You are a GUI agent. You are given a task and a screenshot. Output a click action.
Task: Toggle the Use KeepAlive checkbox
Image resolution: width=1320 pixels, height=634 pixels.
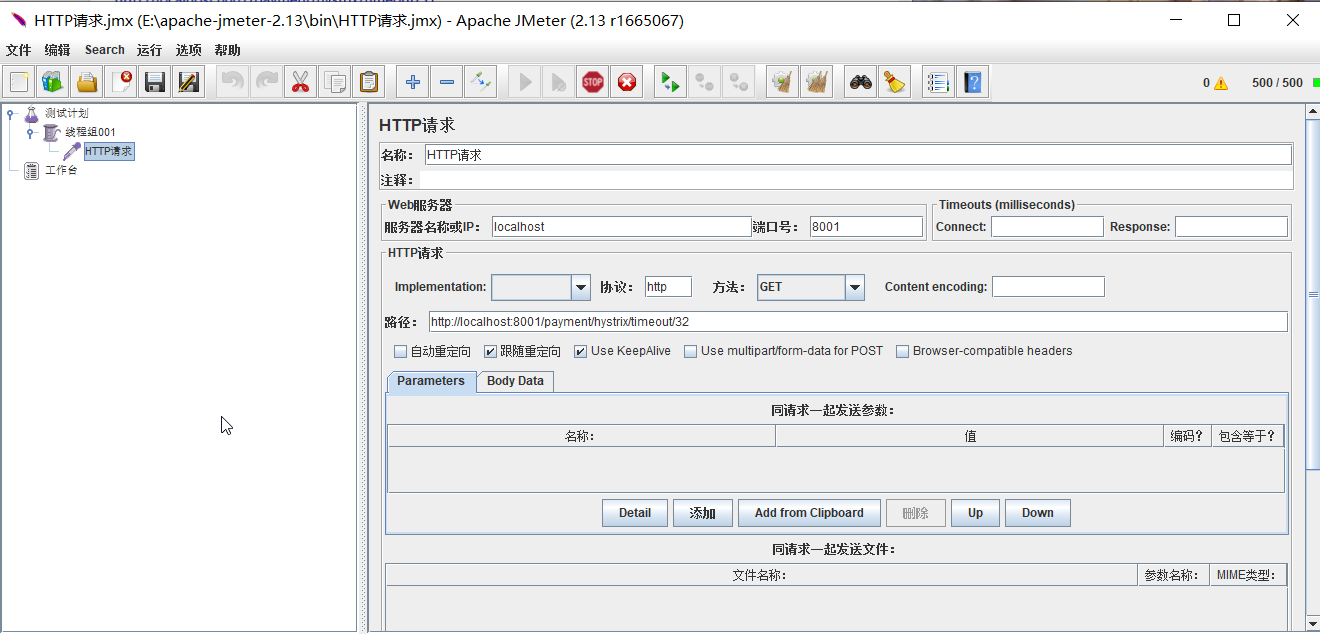(580, 351)
